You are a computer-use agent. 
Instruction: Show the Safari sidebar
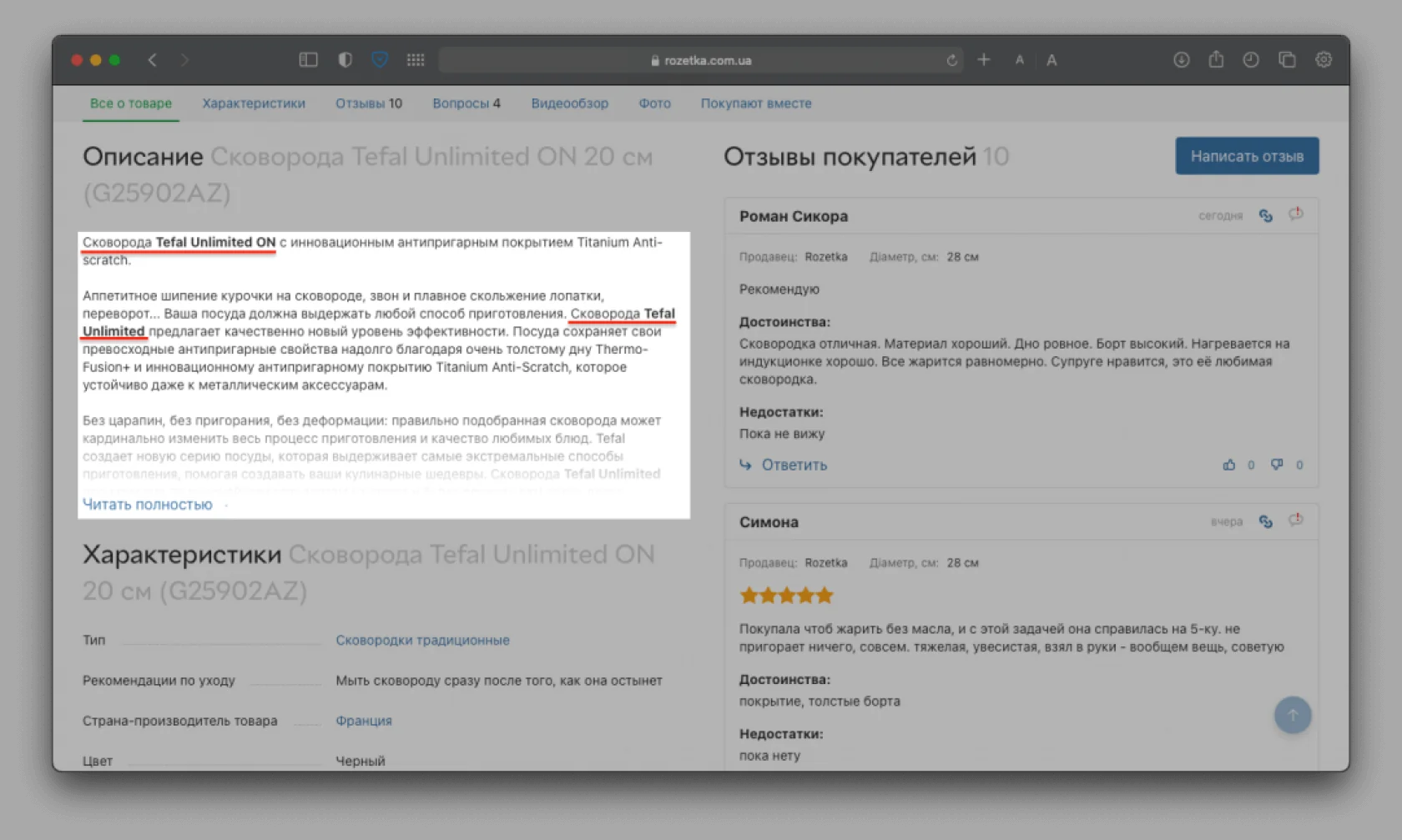(x=308, y=60)
